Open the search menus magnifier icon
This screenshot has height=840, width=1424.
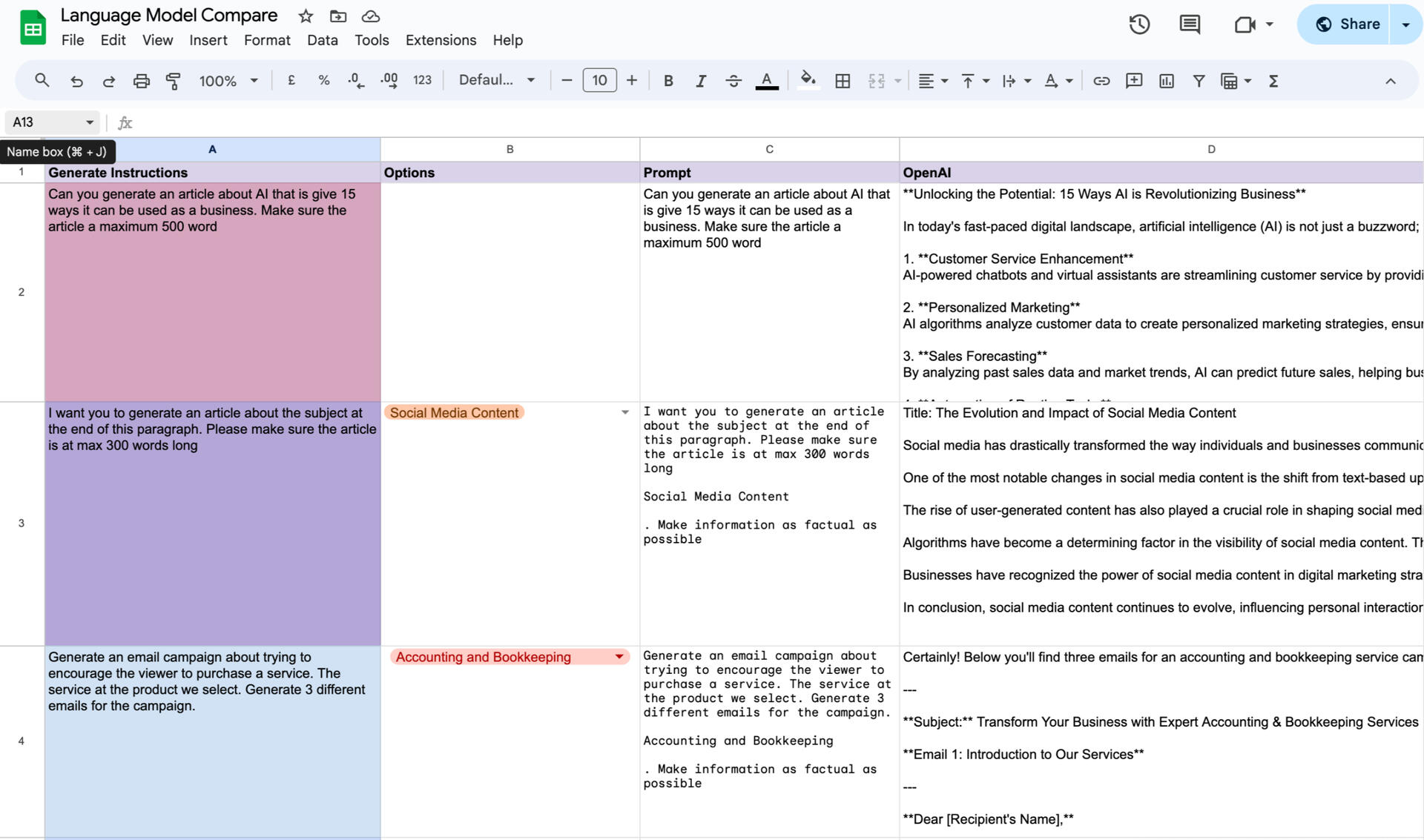[42, 80]
